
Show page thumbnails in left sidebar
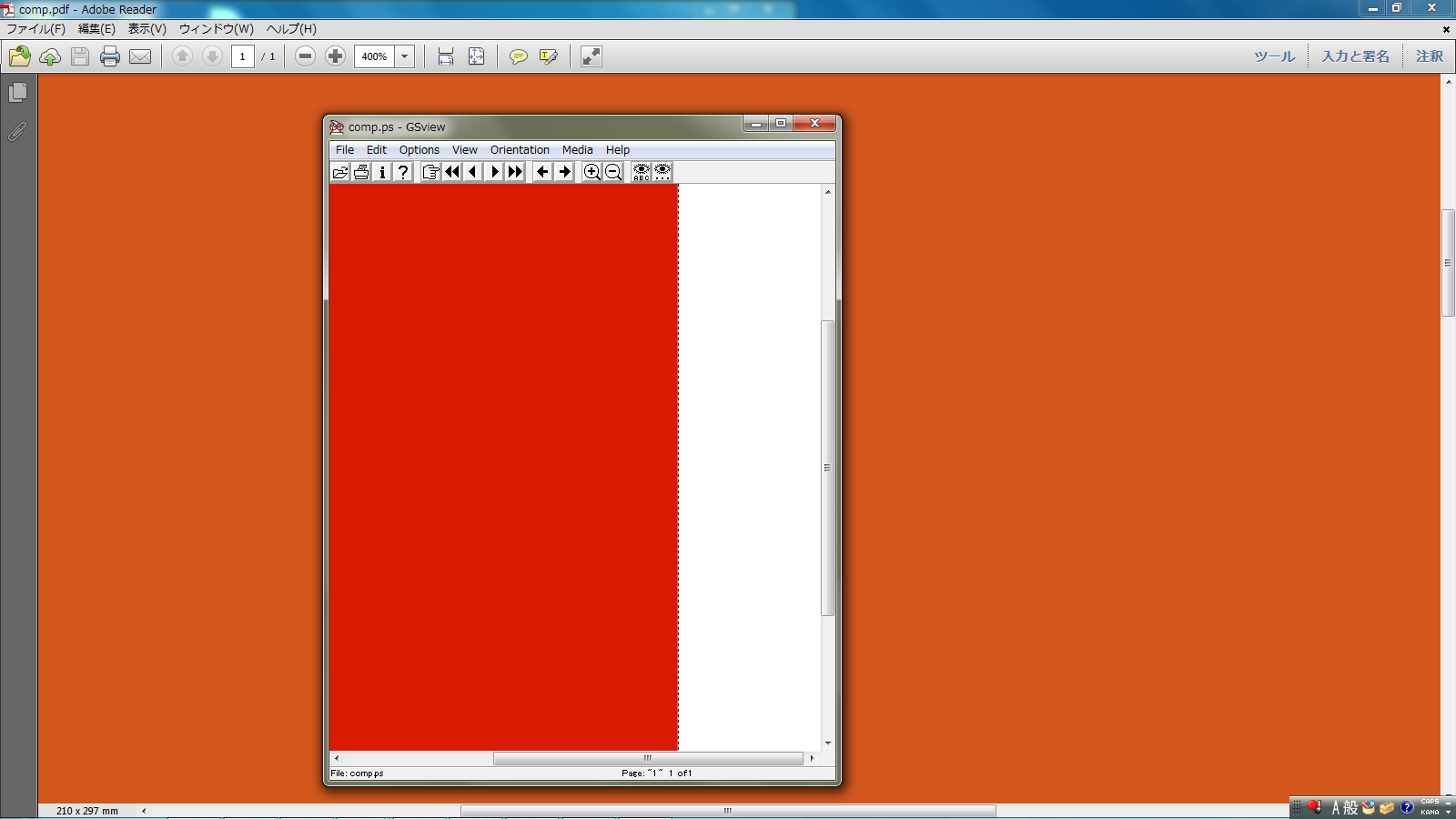tap(17, 93)
